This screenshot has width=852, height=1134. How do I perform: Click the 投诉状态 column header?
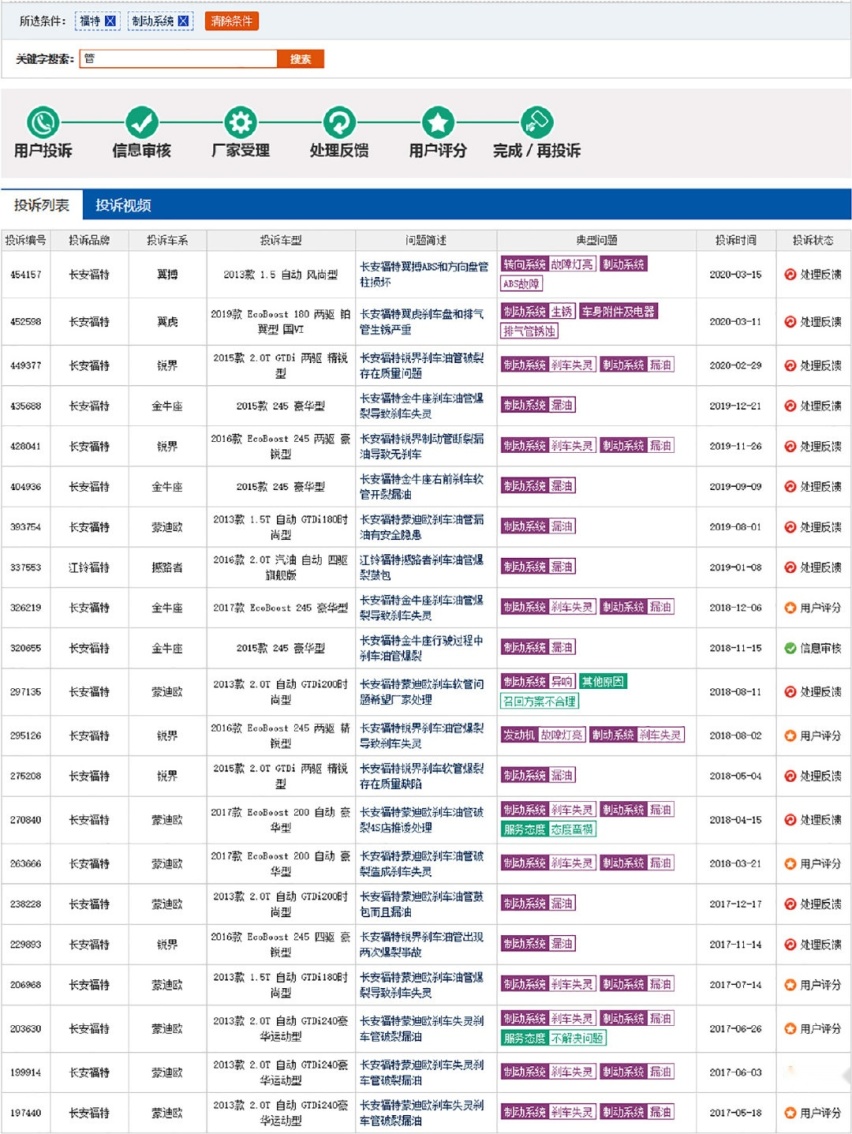pos(812,240)
